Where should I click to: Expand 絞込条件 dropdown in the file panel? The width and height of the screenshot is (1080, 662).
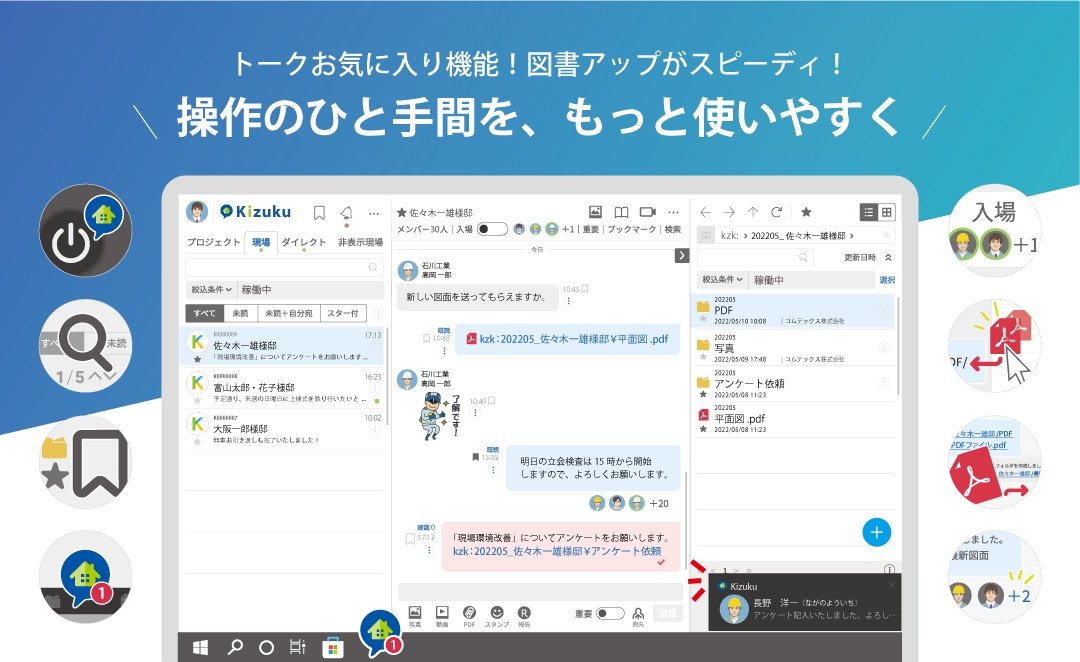[x=722, y=280]
